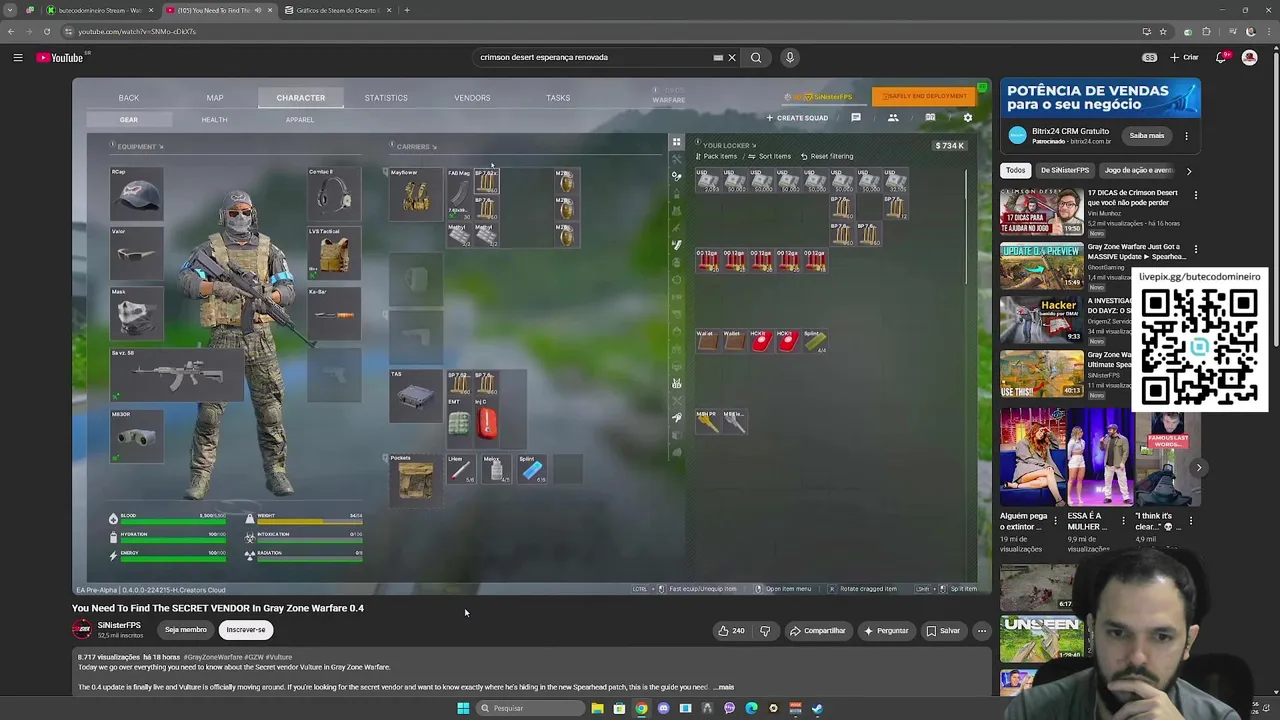Click Inscrever-se subscribe button
The height and width of the screenshot is (720, 1280).
coord(246,630)
